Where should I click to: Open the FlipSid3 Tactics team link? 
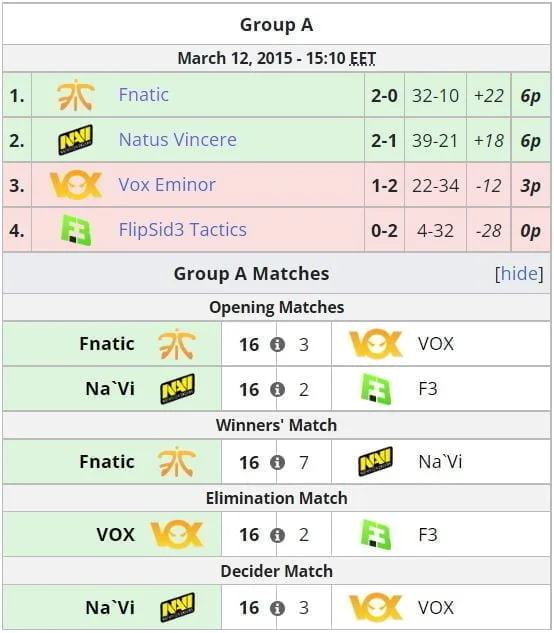pyautogui.click(x=183, y=230)
